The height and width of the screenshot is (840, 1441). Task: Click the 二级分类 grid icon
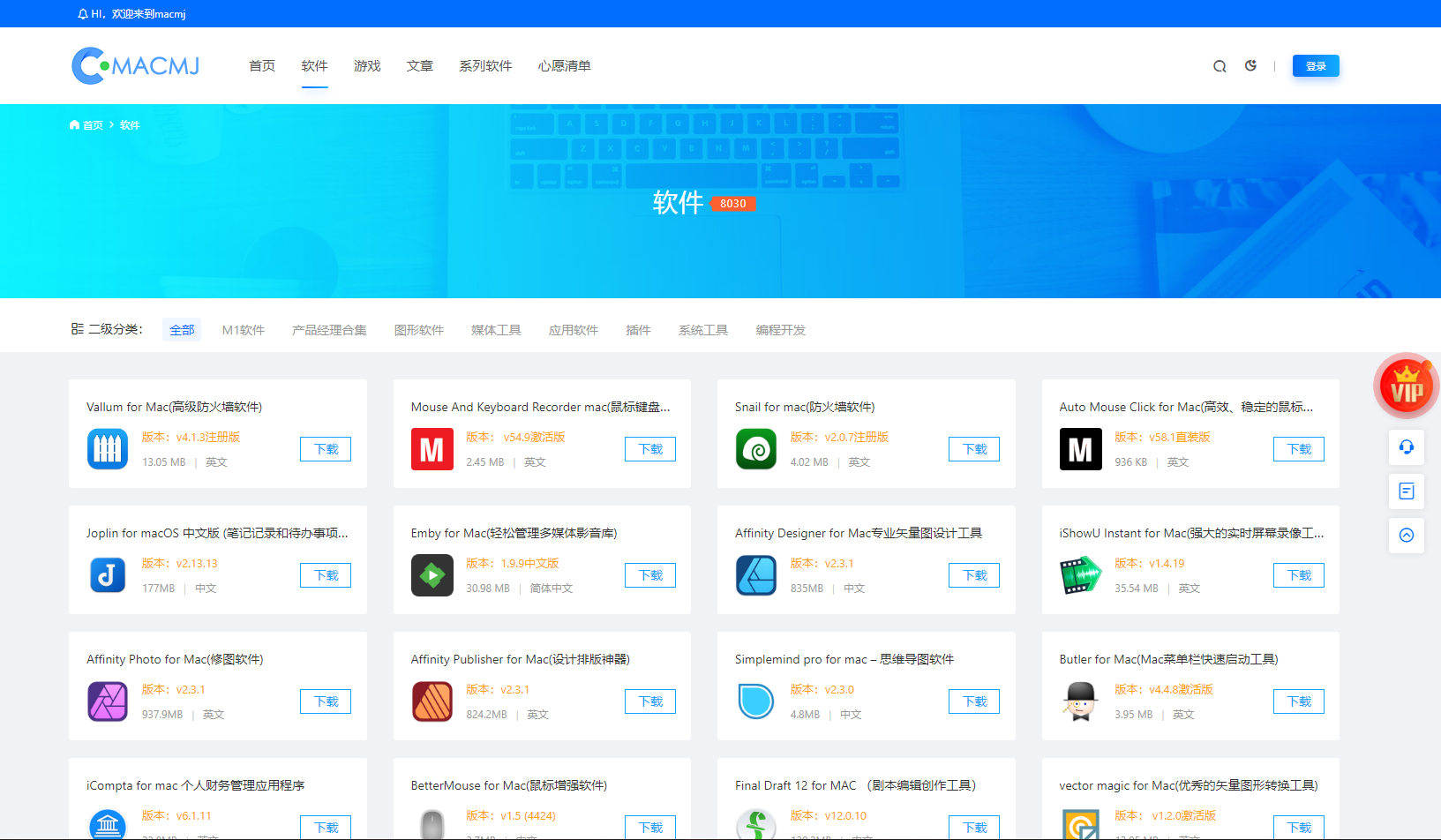(x=78, y=328)
